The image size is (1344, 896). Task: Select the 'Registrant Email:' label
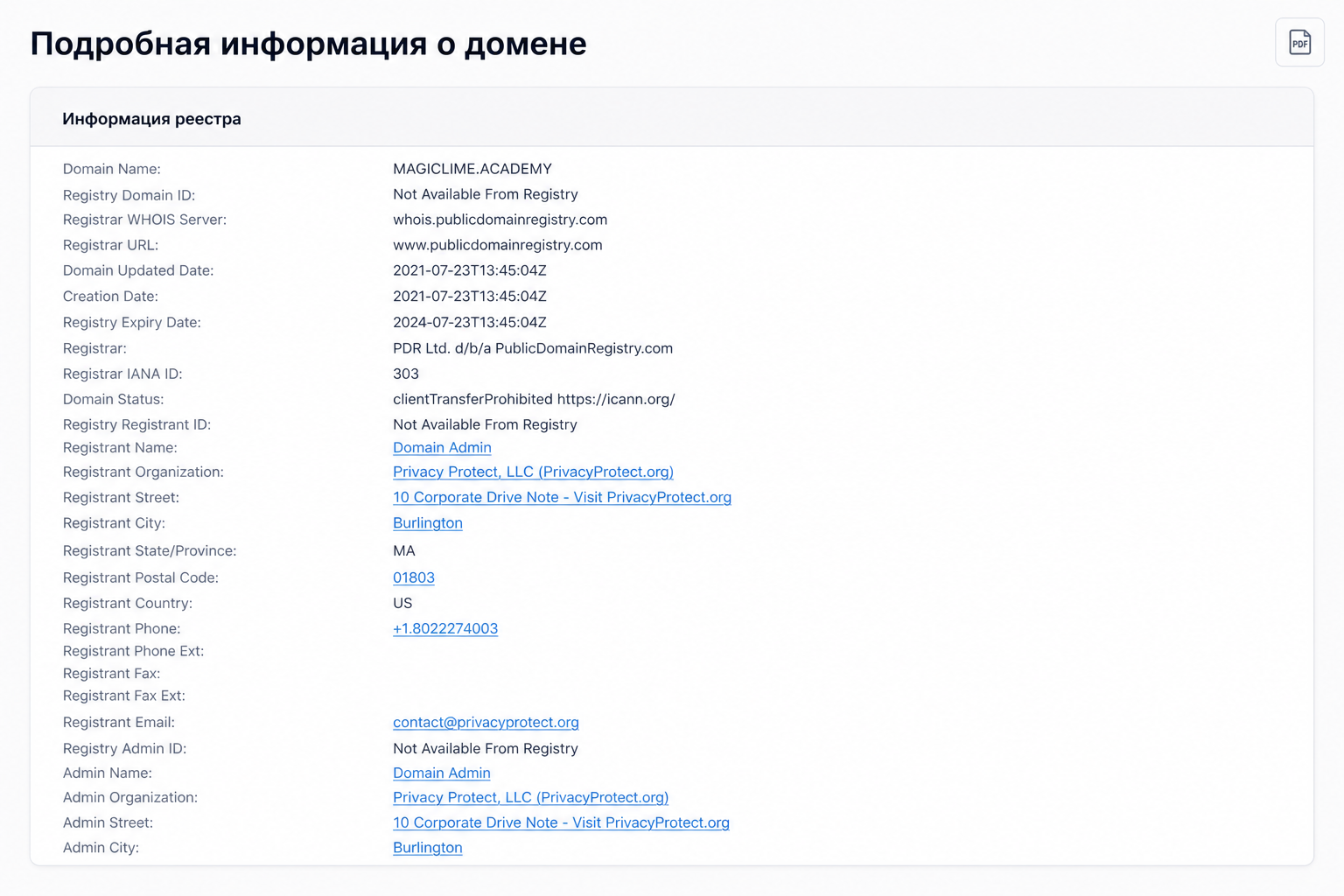[119, 722]
